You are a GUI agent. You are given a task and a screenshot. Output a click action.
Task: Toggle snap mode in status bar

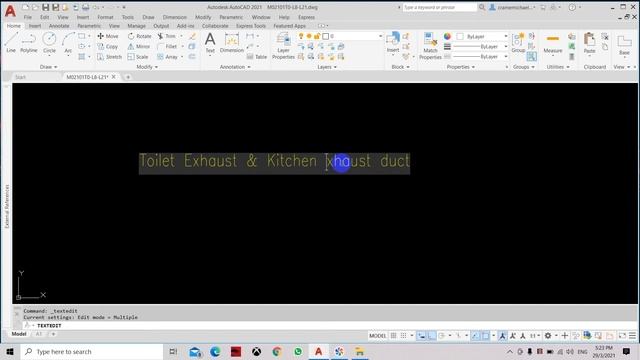(x=403, y=336)
